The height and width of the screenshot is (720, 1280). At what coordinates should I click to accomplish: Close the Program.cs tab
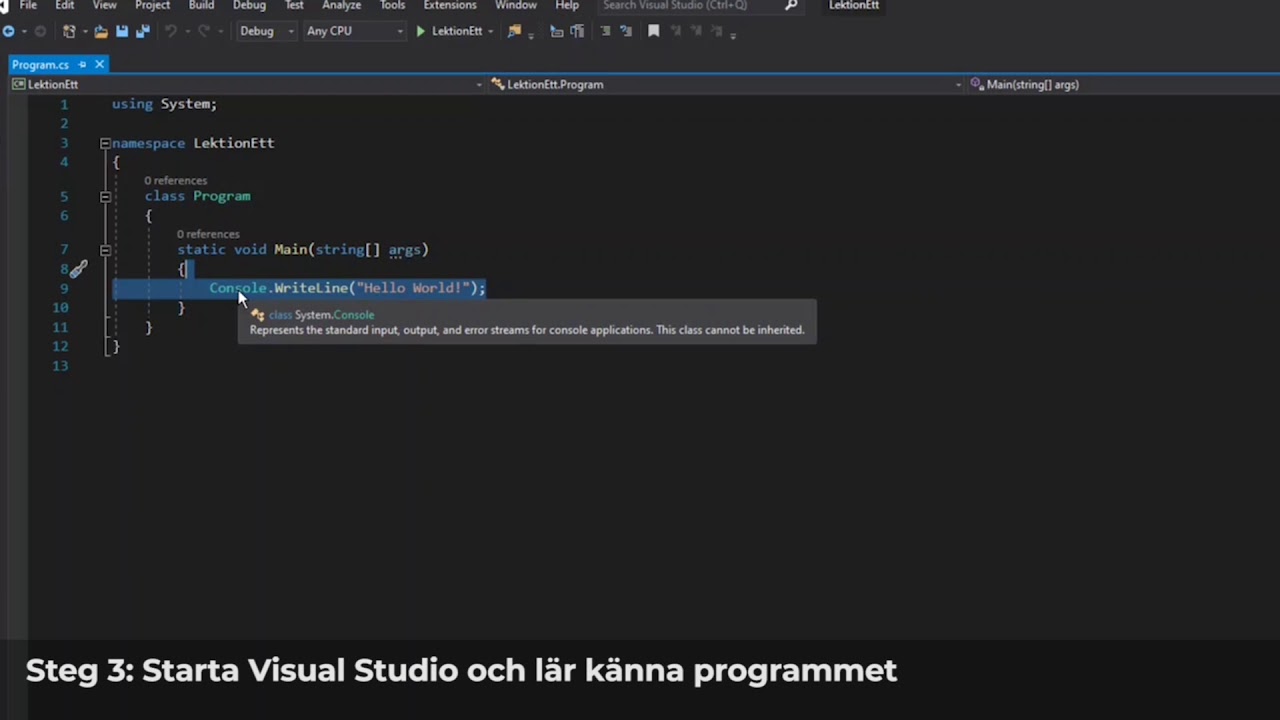tap(99, 64)
